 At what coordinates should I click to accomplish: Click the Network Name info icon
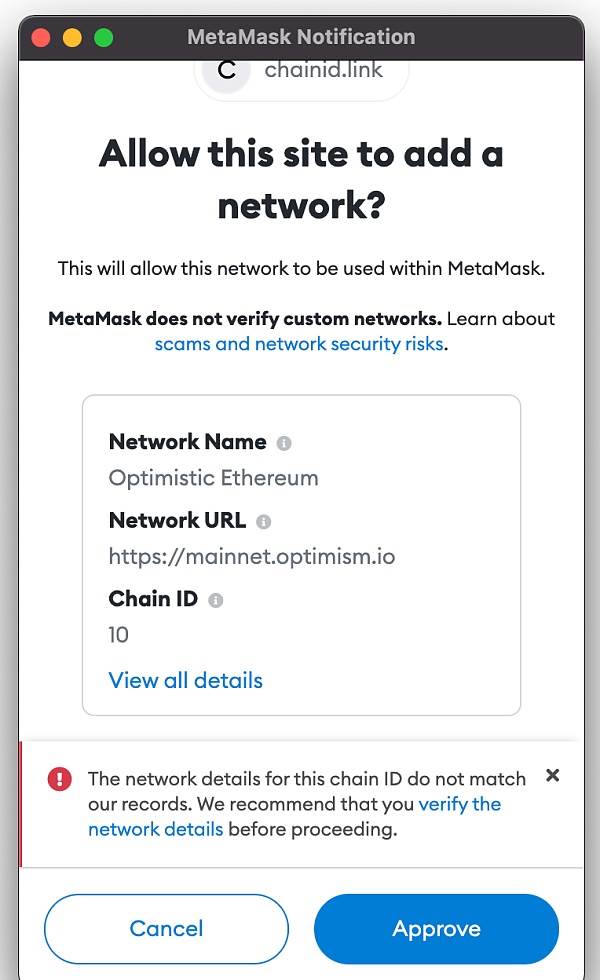[284, 443]
